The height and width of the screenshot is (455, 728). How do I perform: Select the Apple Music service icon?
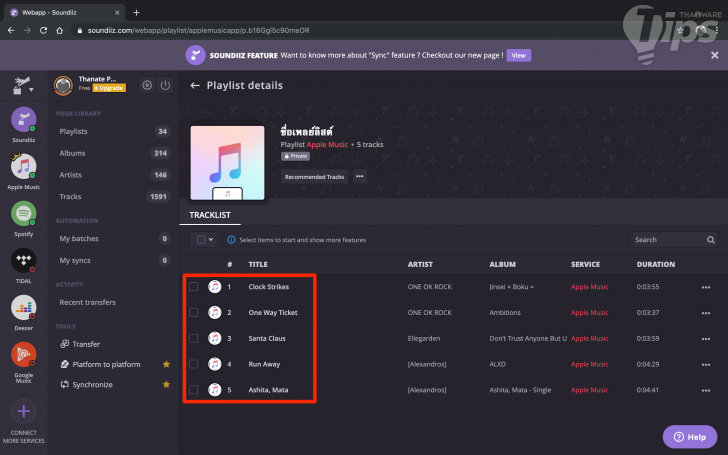pyautogui.click(x=24, y=167)
